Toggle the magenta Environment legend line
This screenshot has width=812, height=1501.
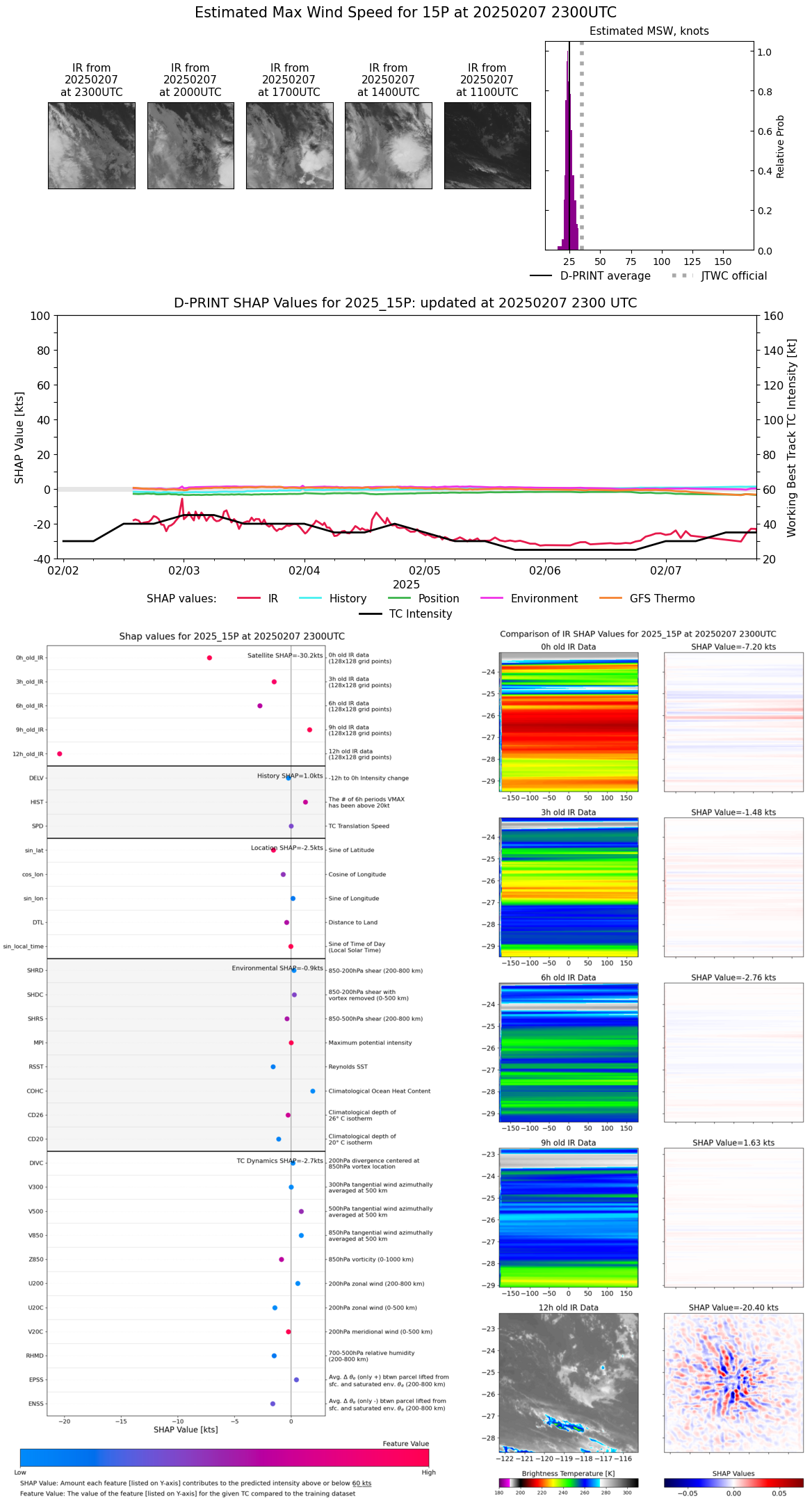tap(492, 599)
